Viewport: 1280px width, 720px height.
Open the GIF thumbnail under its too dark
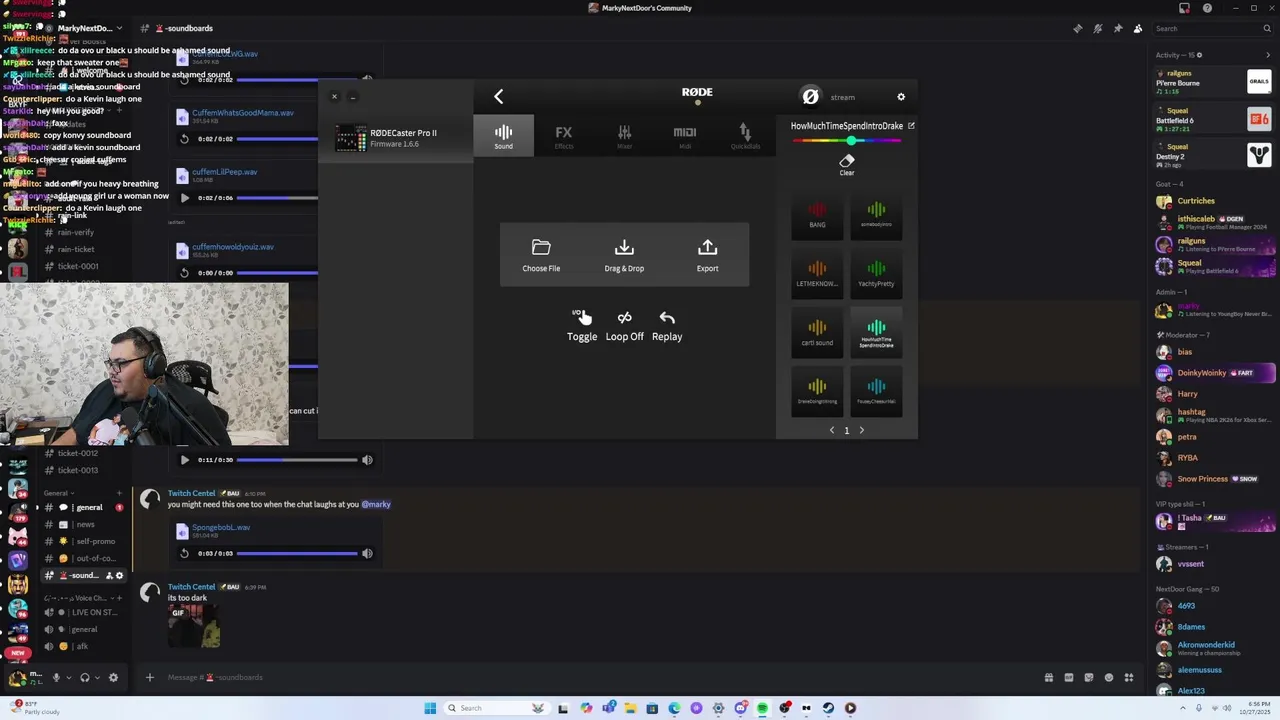tap(194, 626)
